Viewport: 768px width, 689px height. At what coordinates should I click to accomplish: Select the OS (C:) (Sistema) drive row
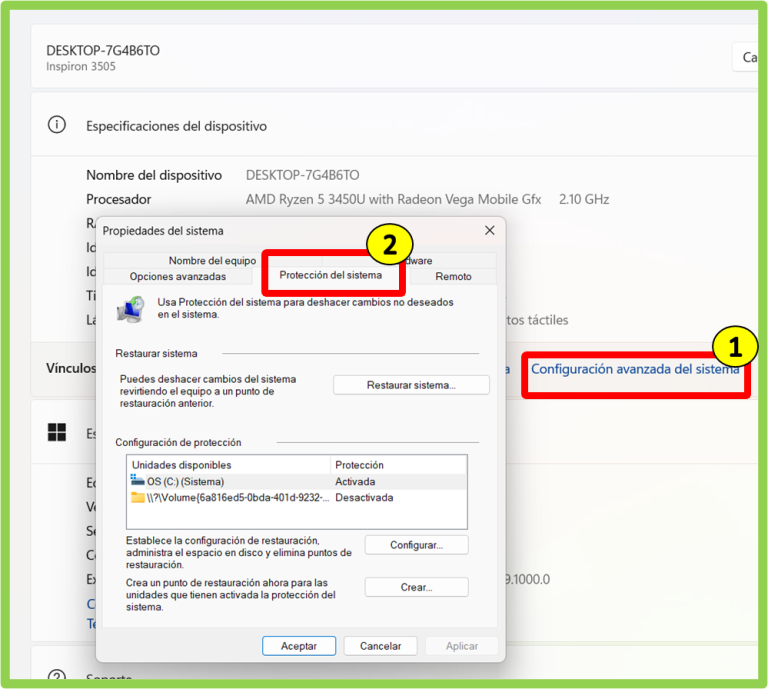[x=297, y=481]
